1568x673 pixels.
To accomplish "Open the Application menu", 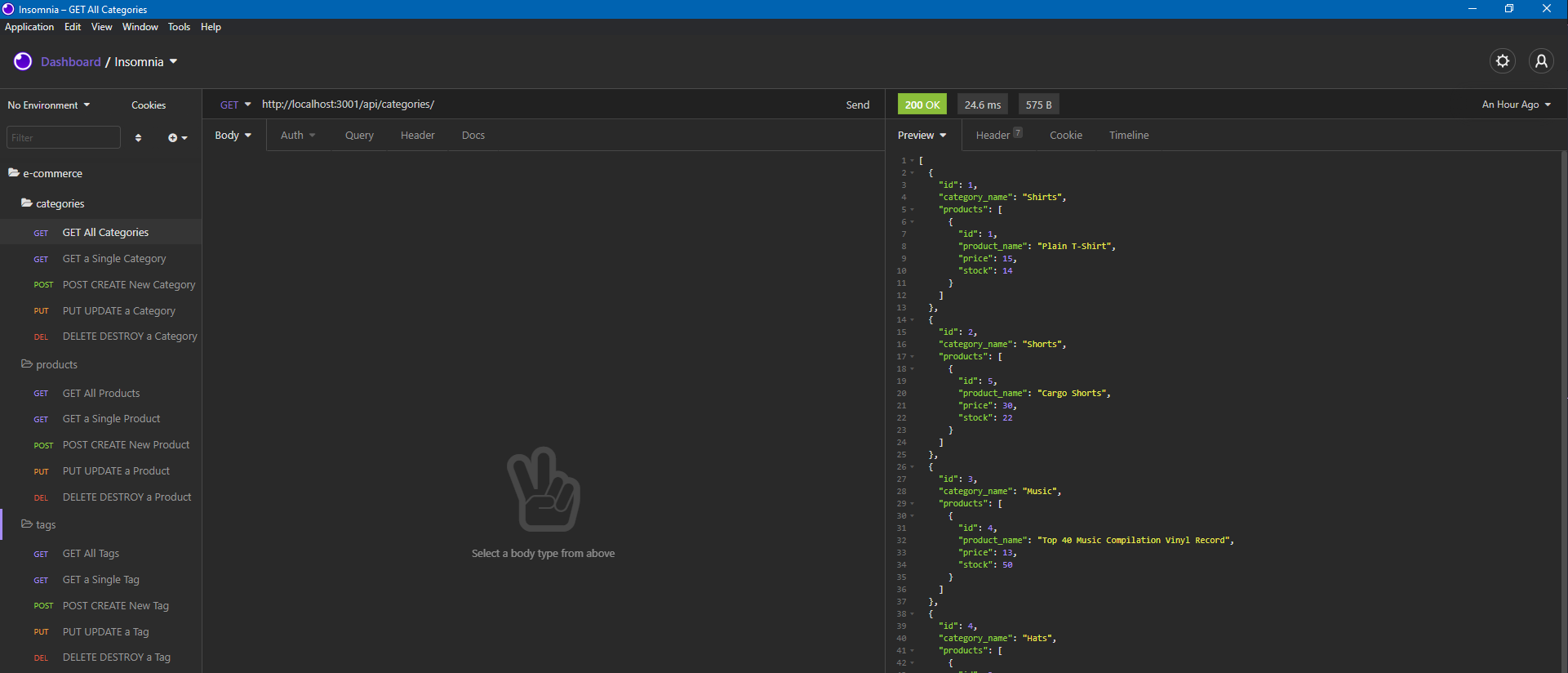I will [x=29, y=27].
